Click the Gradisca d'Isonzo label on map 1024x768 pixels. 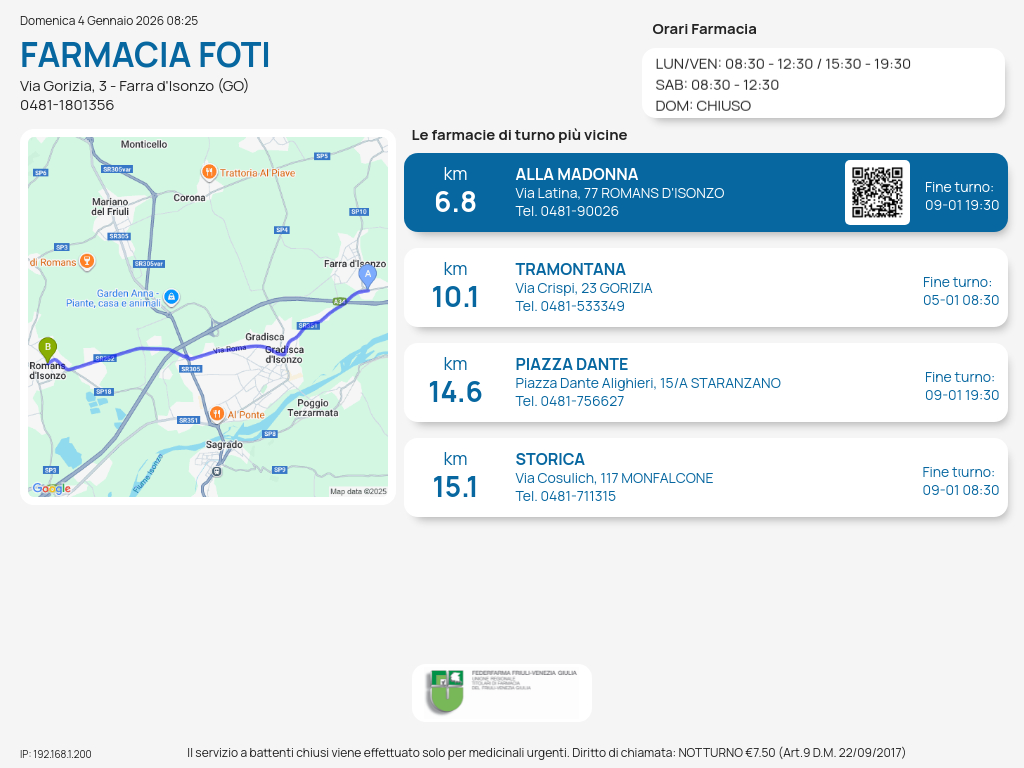[x=284, y=354]
